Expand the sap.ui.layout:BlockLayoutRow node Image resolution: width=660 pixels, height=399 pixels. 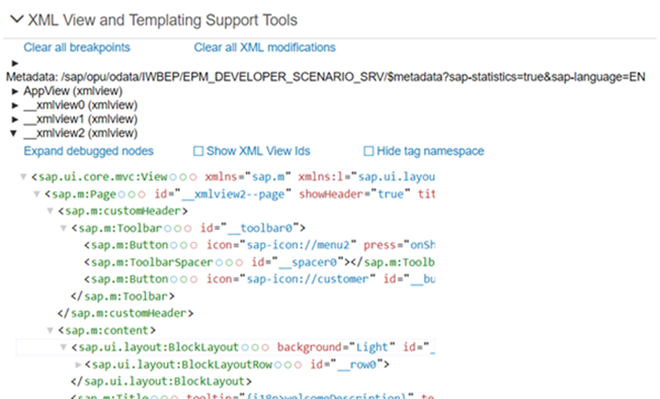point(78,364)
